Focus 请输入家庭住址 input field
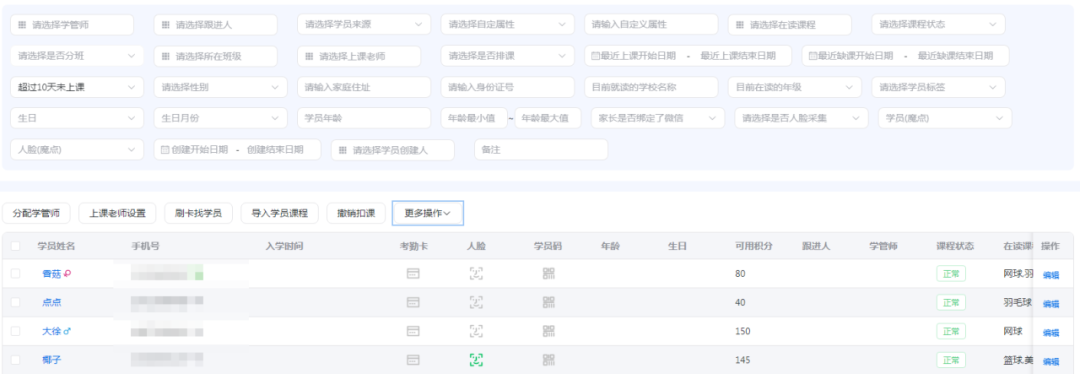This screenshot has height=374, width=1080. tap(364, 87)
